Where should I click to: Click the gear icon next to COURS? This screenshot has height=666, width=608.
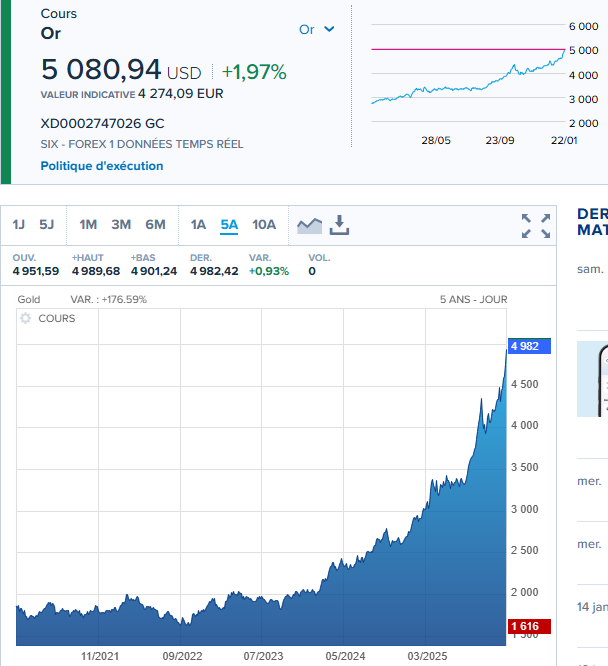click(x=26, y=318)
